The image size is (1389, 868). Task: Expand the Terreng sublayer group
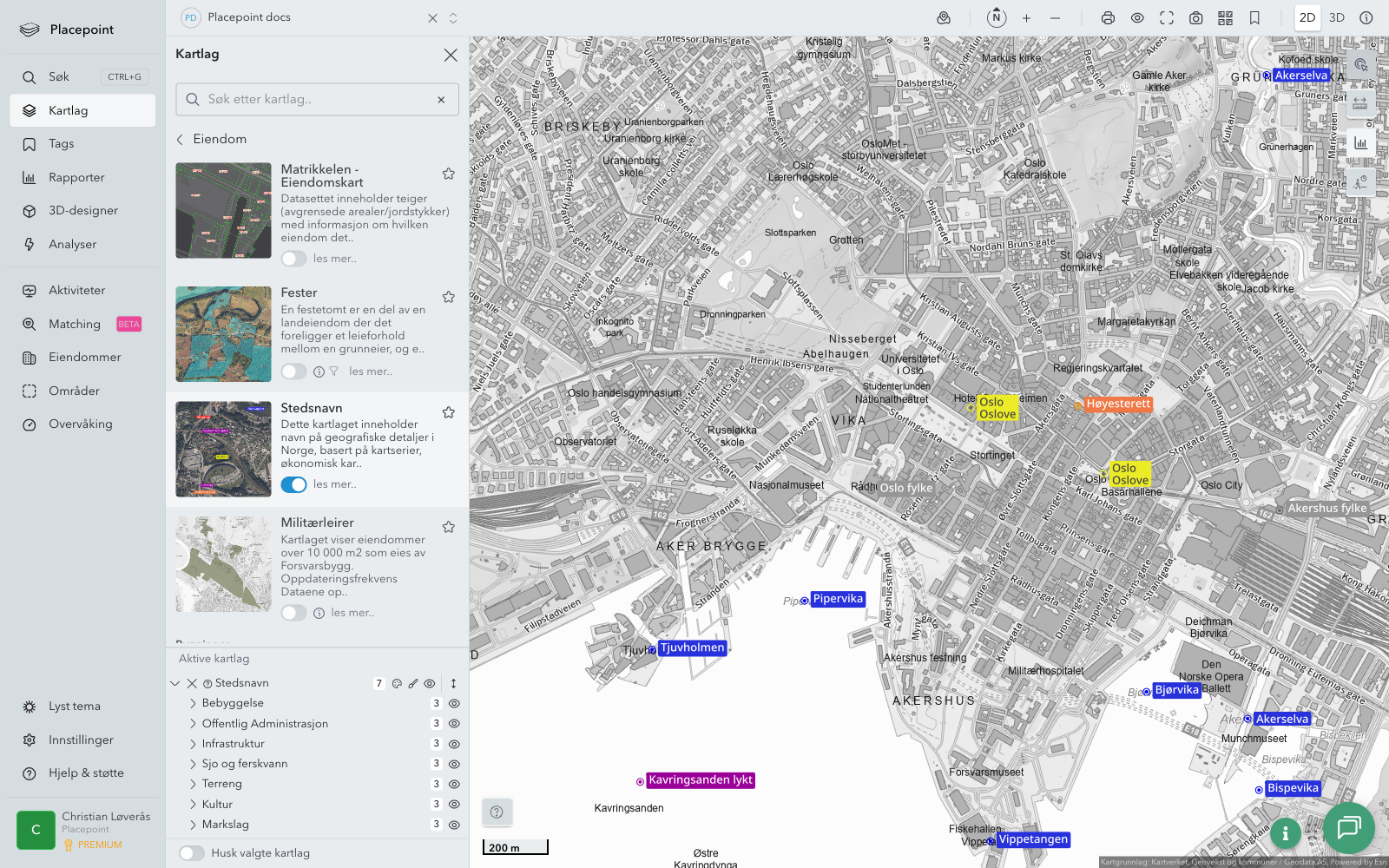click(193, 784)
